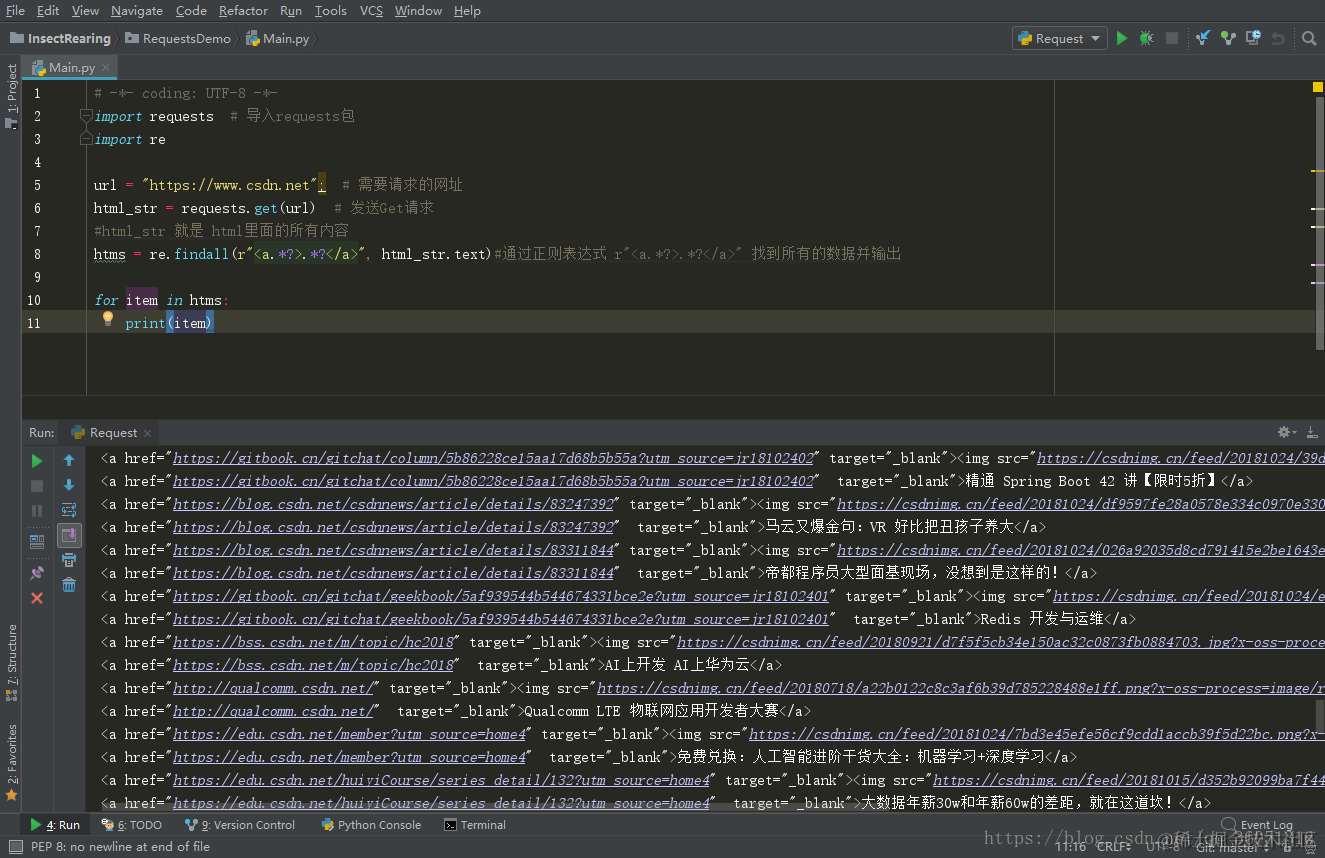Open the 2: Favorites tool window
The height and width of the screenshot is (858, 1325).
pos(11,762)
